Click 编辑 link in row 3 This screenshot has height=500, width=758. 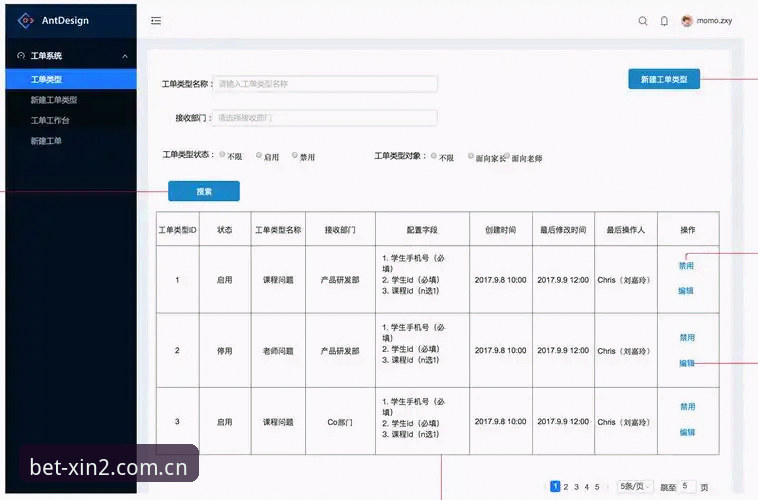[687, 432]
